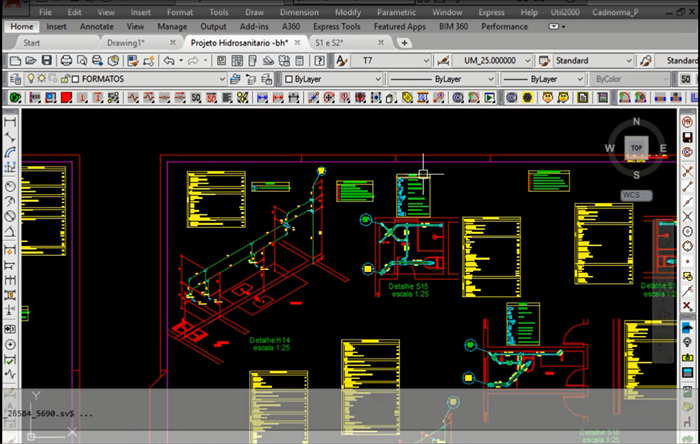Screen dimensions: 700x444
Task: Click the Text Style icon beside T7
Action: pyautogui.click(x=341, y=61)
